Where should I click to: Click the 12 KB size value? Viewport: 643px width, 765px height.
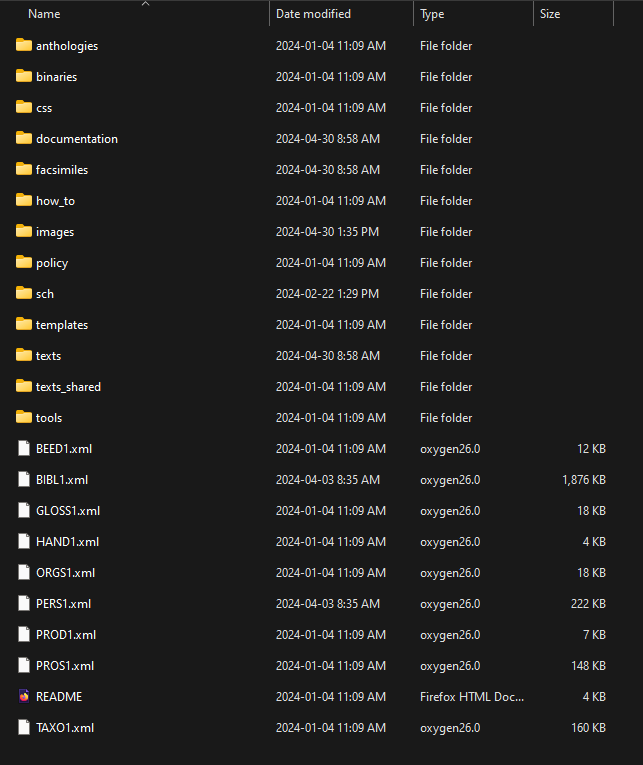(591, 448)
